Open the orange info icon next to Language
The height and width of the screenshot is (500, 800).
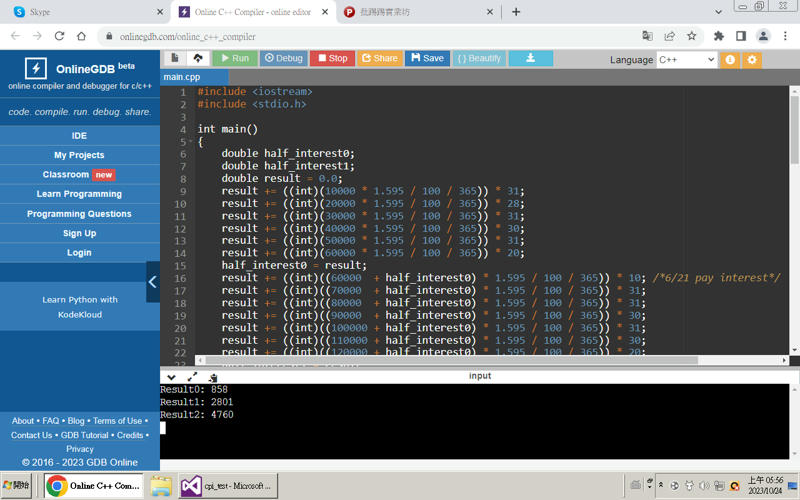click(730, 60)
